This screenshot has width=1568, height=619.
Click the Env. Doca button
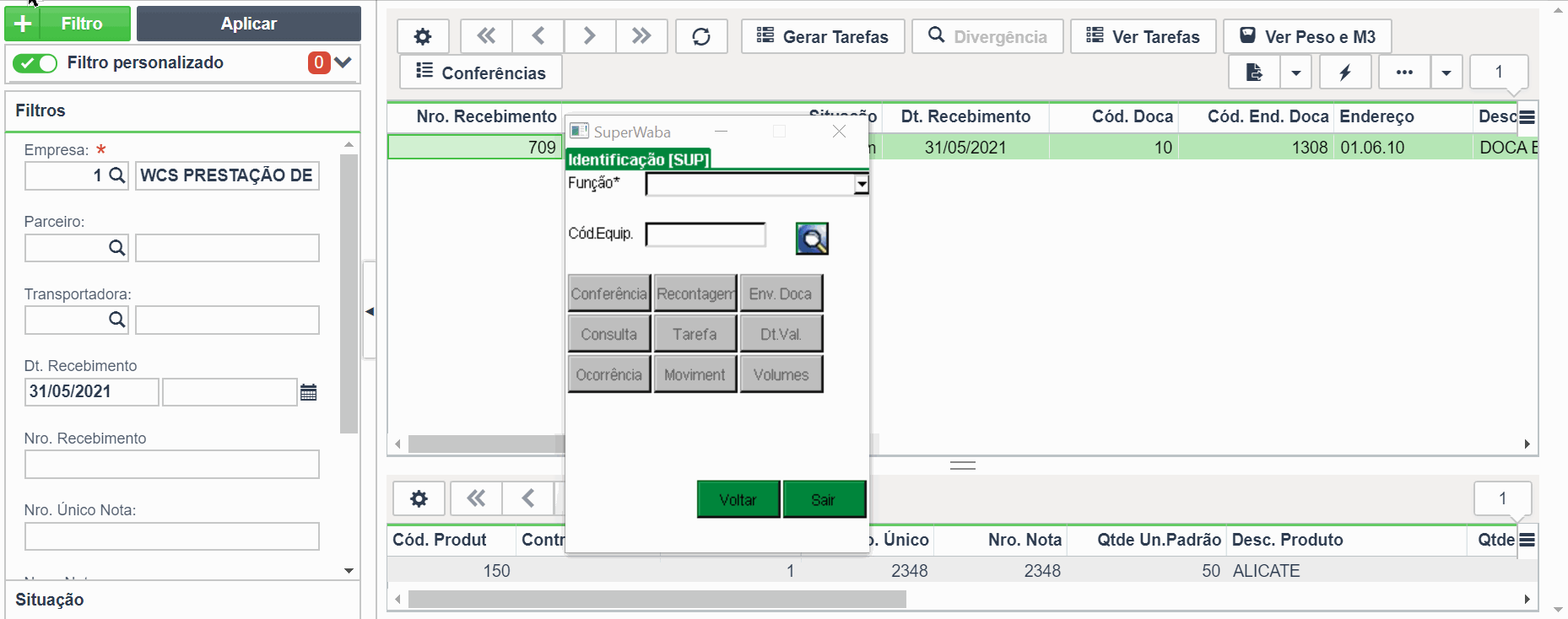(781, 293)
